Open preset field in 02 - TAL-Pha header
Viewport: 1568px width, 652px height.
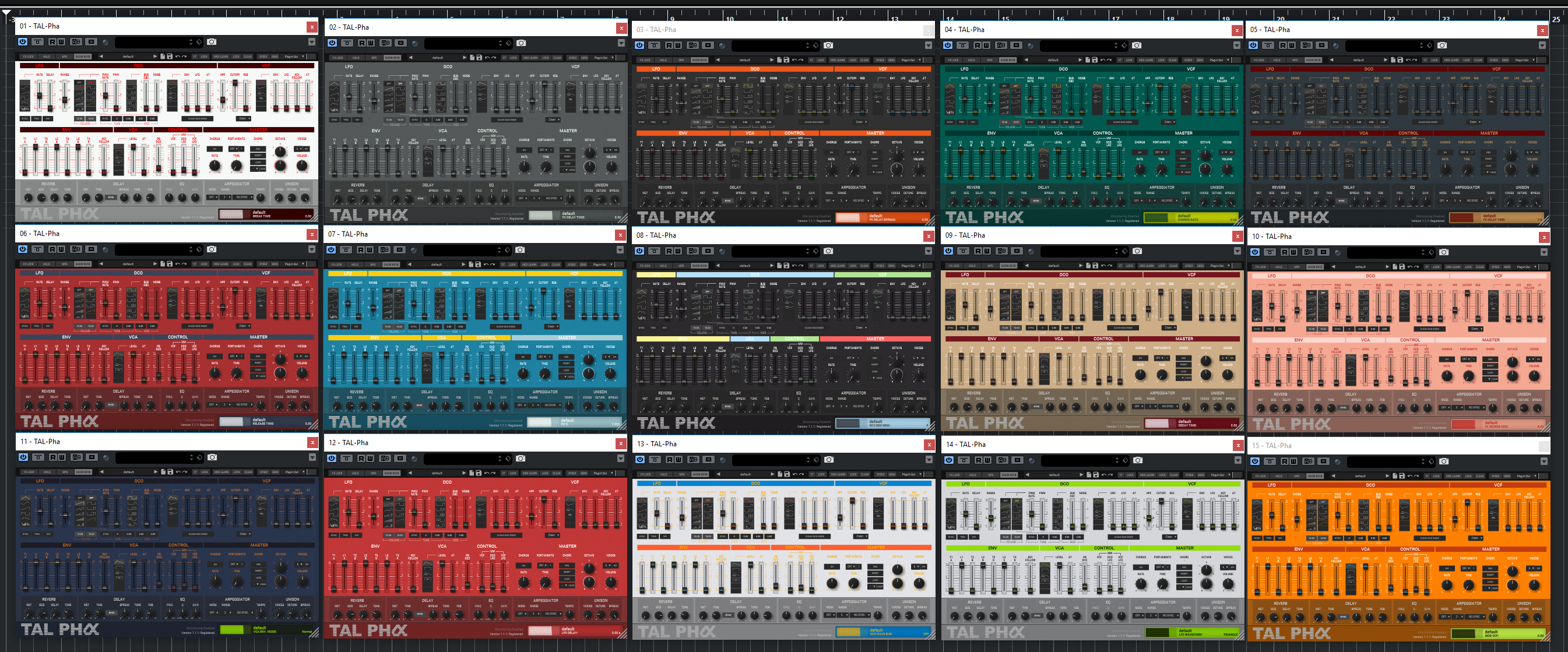[x=469, y=43]
